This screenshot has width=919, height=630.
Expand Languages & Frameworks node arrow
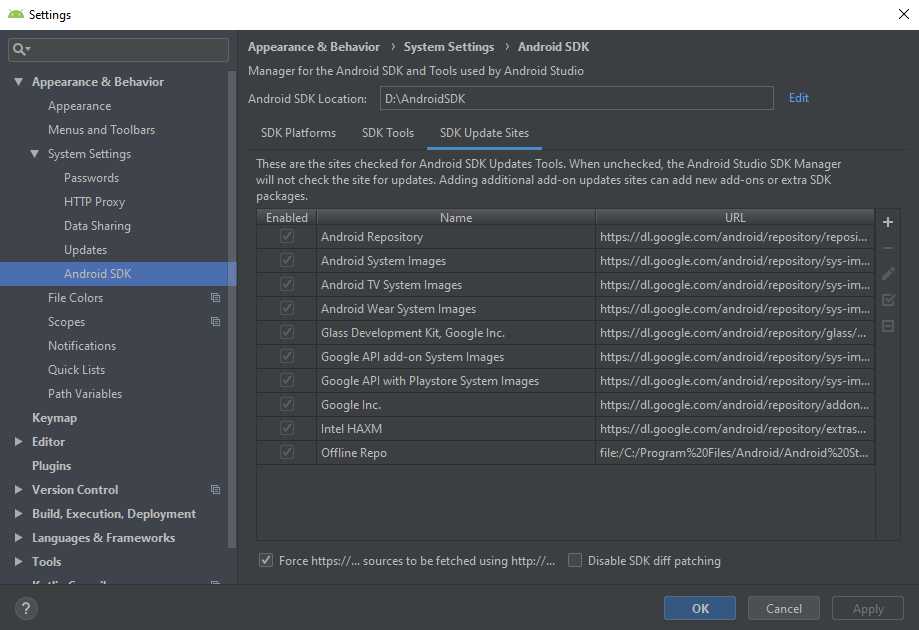(x=19, y=537)
